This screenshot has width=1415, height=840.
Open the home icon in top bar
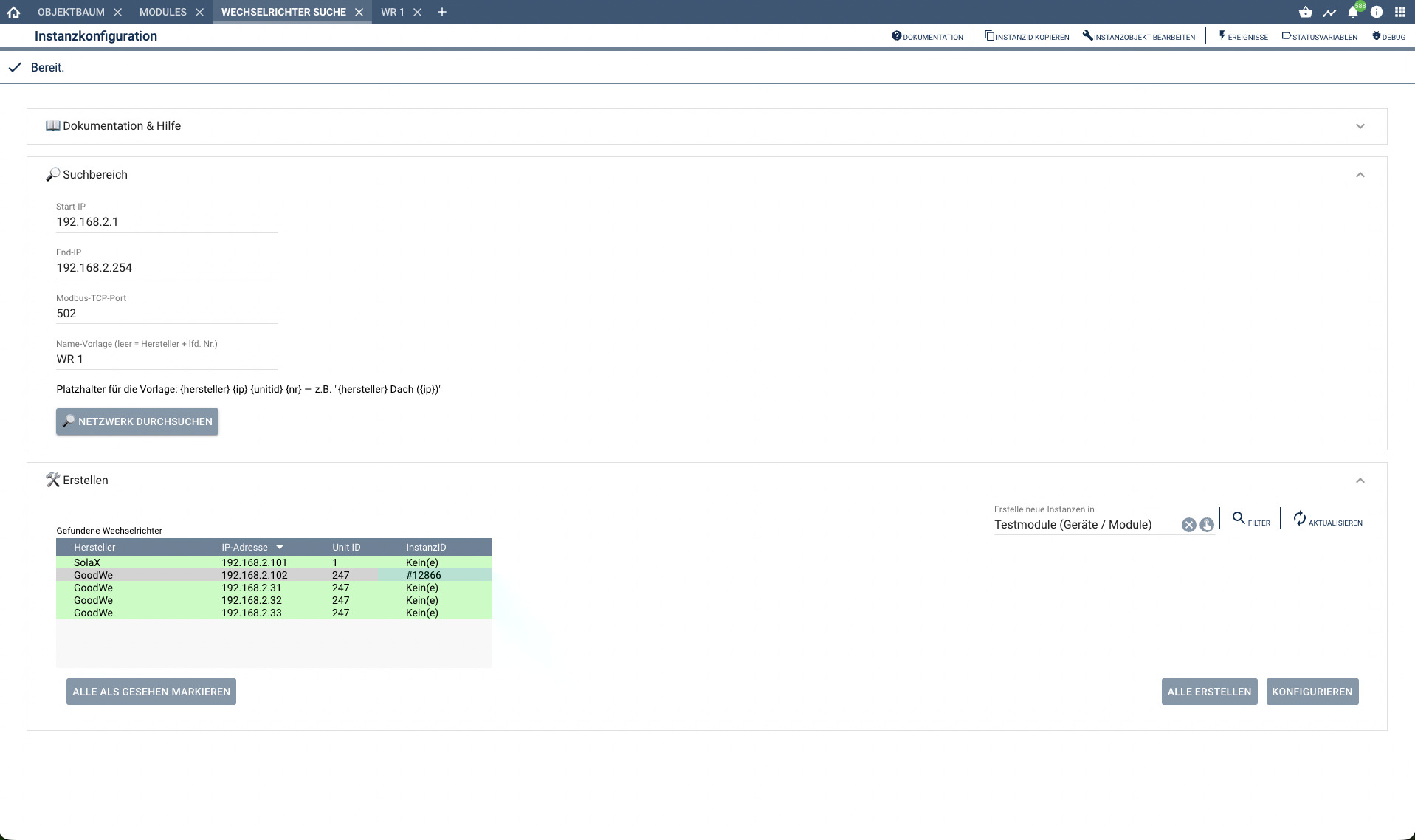coord(13,12)
